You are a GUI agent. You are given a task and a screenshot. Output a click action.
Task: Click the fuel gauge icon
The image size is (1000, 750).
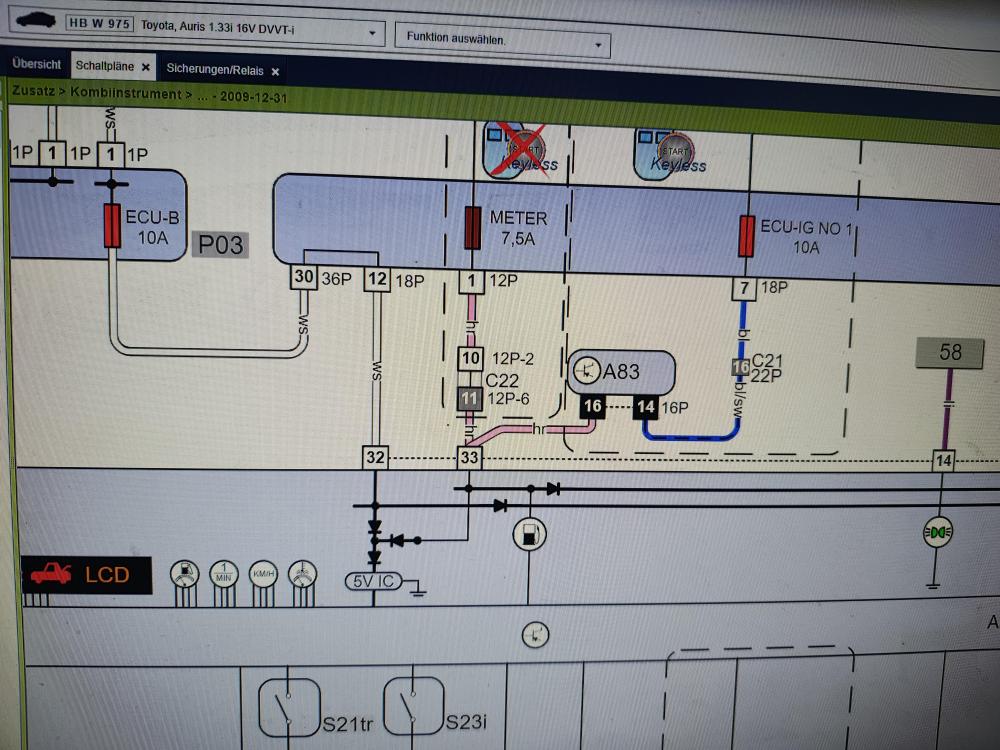pos(185,575)
